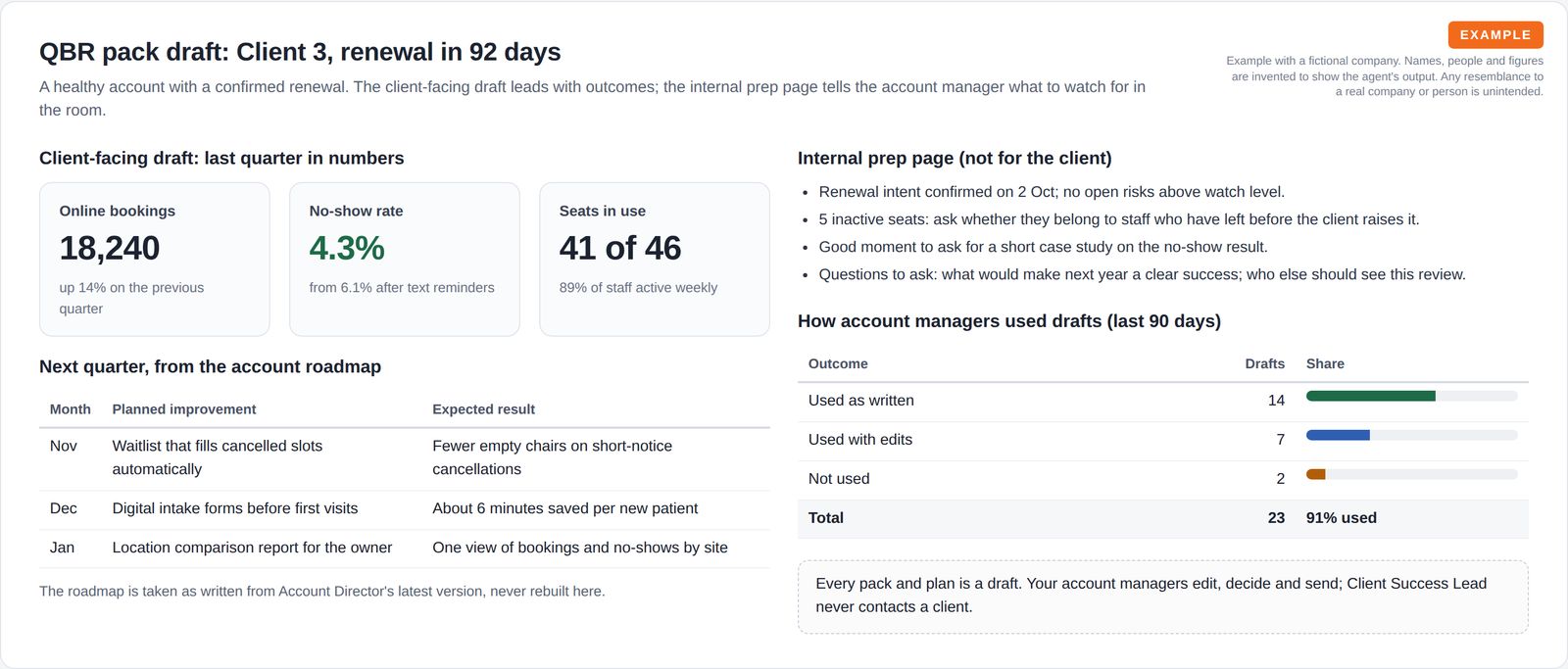This screenshot has height=669, width=1568.
Task: Click 'from 6.1% after text reminders'
Action: [x=402, y=288]
